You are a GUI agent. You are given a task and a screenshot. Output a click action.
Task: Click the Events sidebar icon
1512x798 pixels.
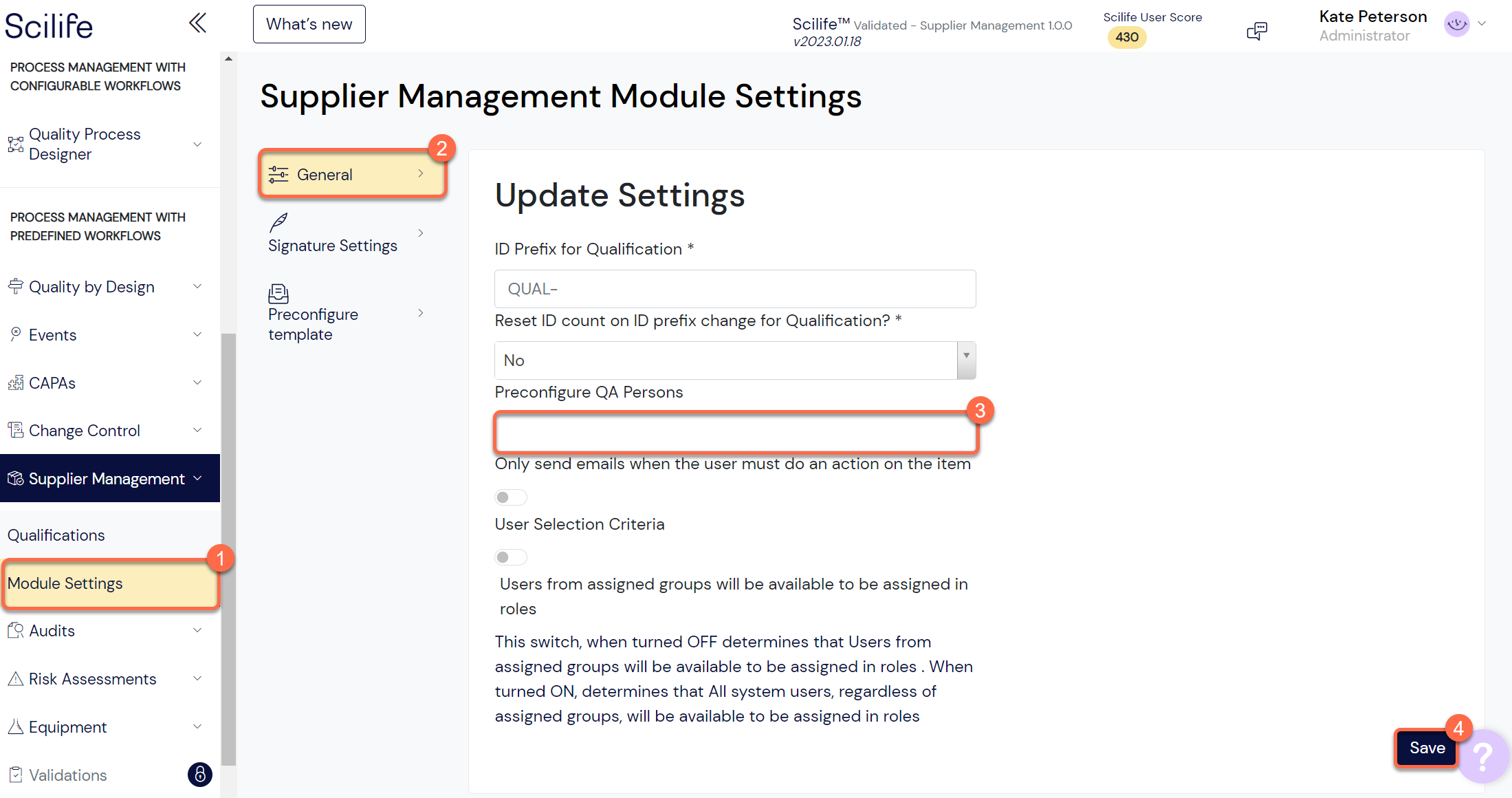click(x=15, y=334)
